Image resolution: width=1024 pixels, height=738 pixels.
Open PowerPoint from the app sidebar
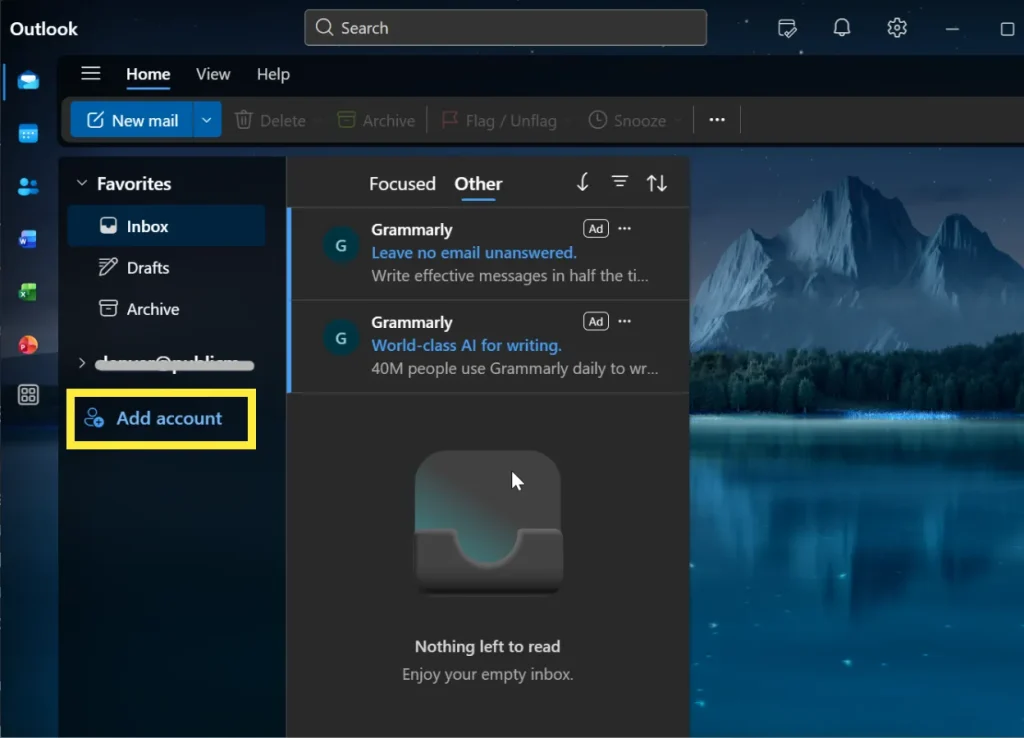(x=27, y=345)
